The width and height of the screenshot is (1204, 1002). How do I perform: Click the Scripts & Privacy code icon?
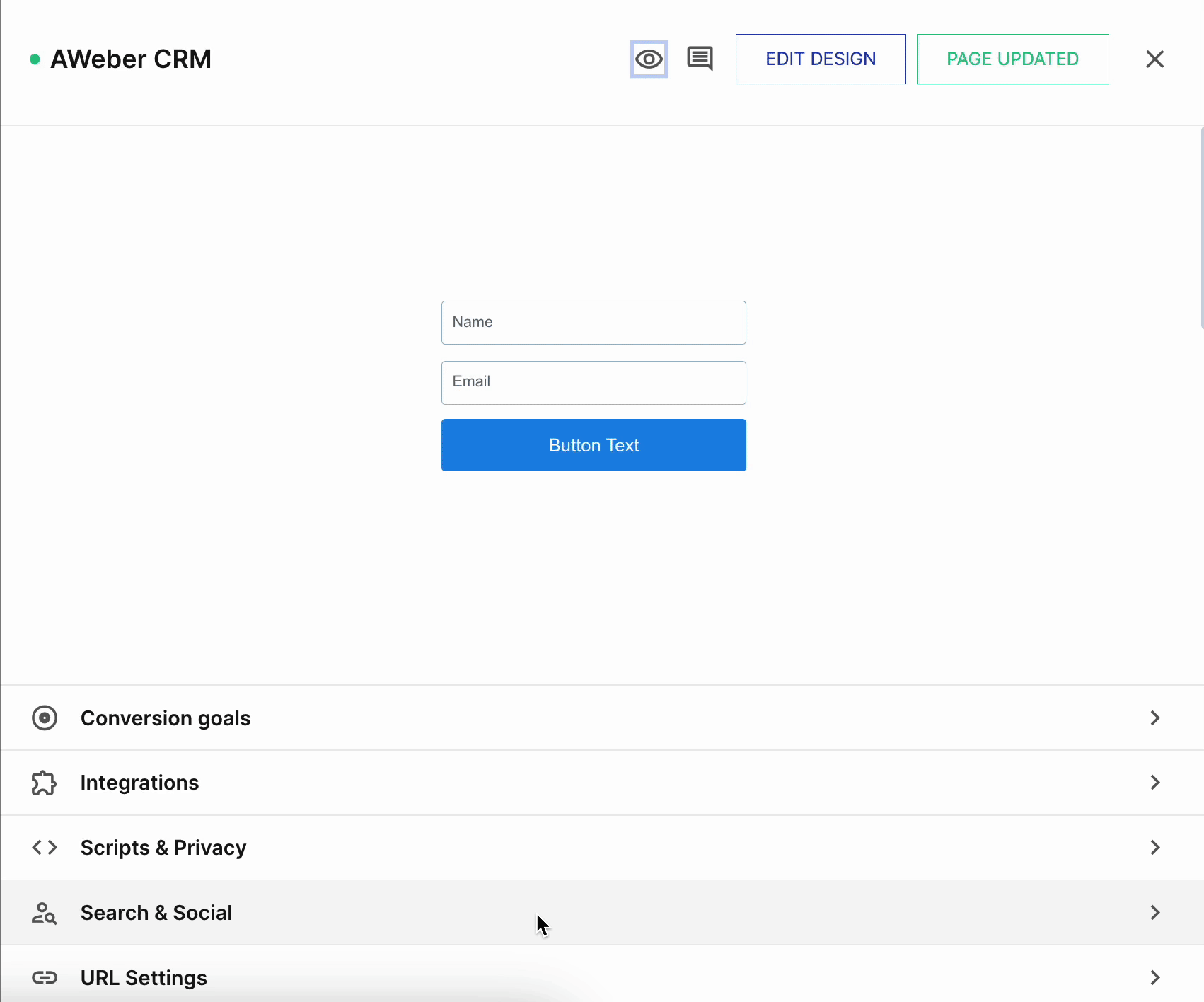(x=45, y=847)
